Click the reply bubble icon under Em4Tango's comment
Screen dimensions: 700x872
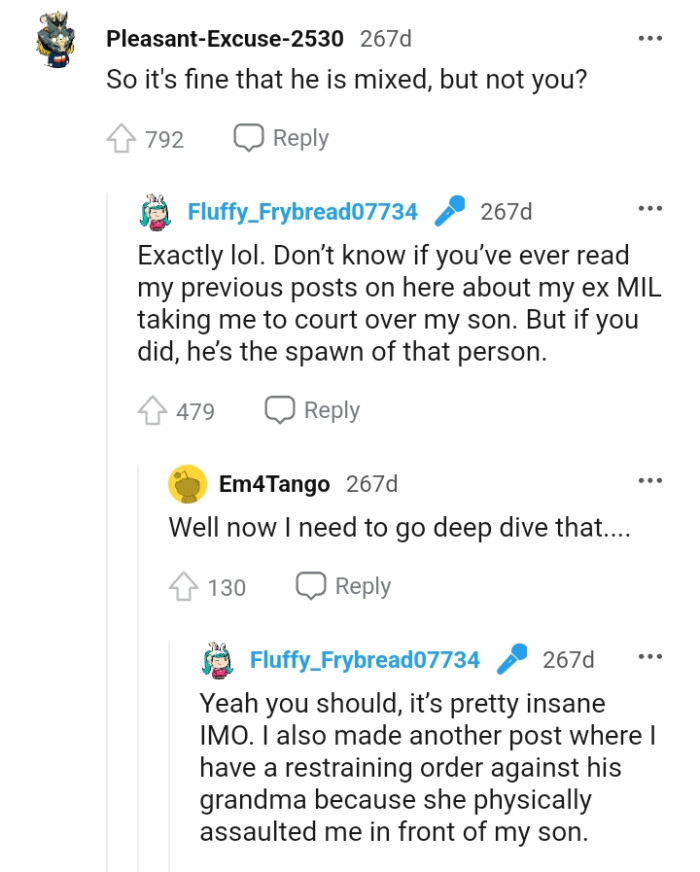pos(311,586)
